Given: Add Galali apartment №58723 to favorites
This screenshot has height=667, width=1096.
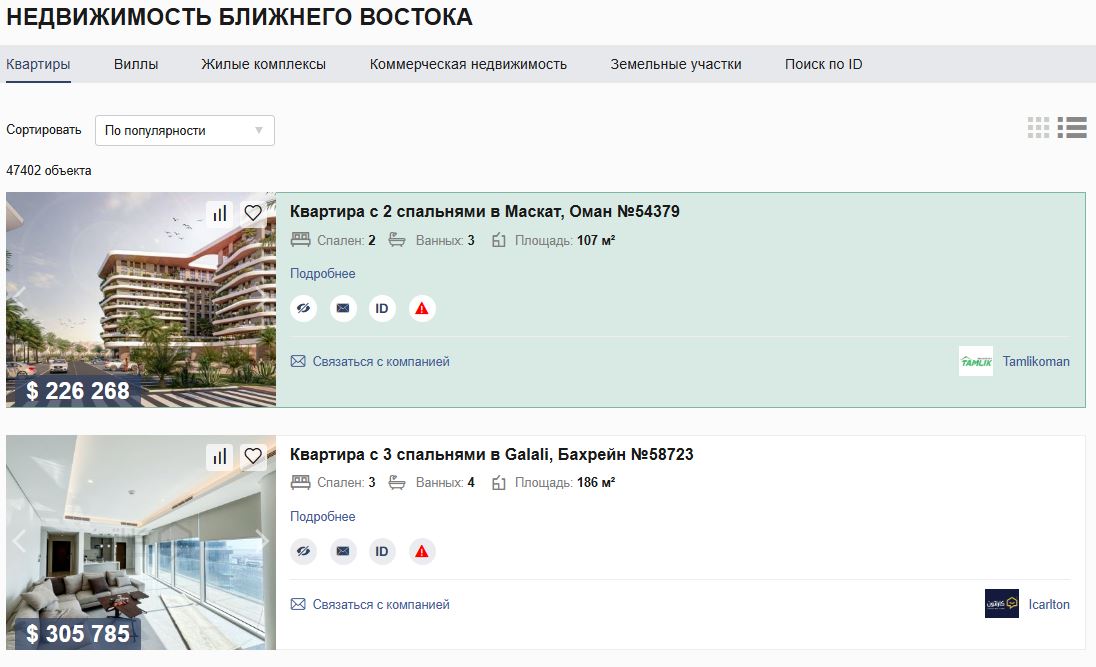Looking at the screenshot, I should (253, 457).
